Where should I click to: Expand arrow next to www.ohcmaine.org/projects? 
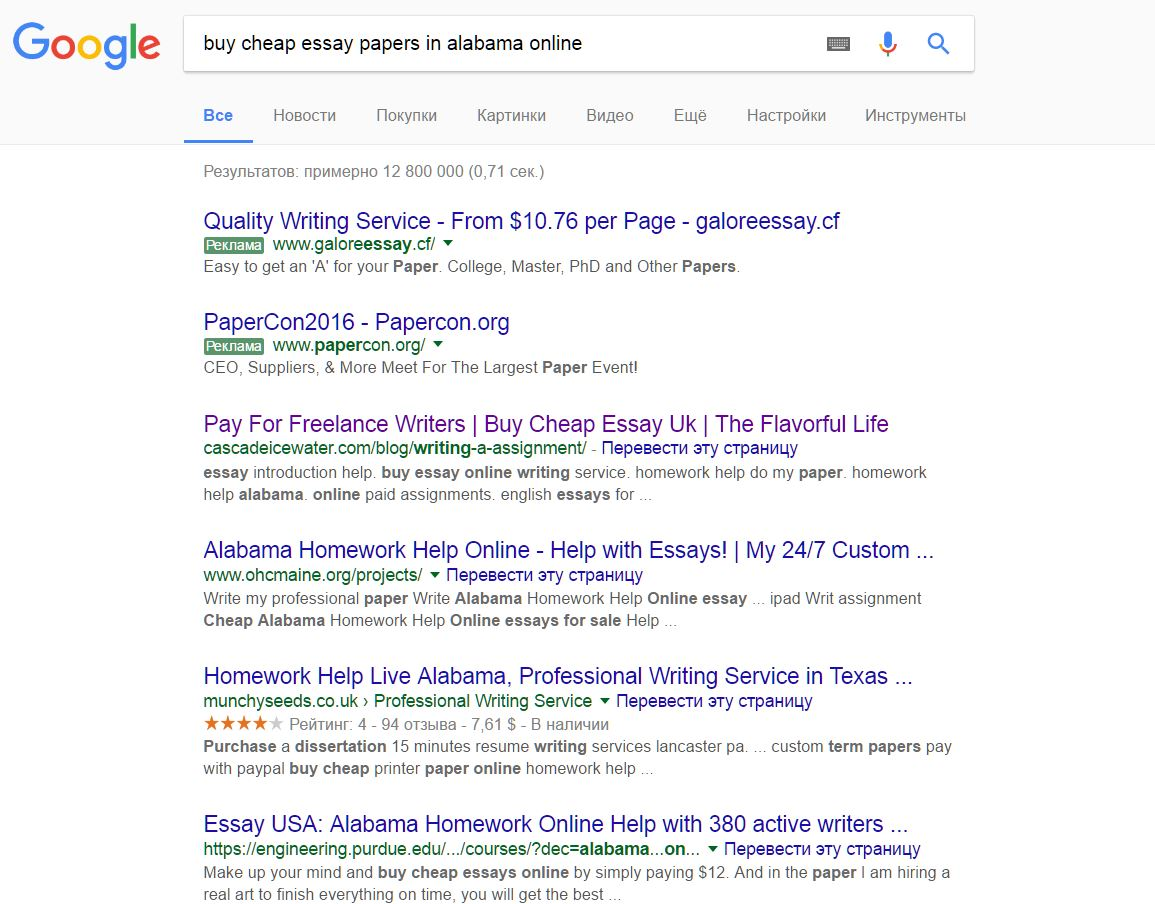coord(434,575)
